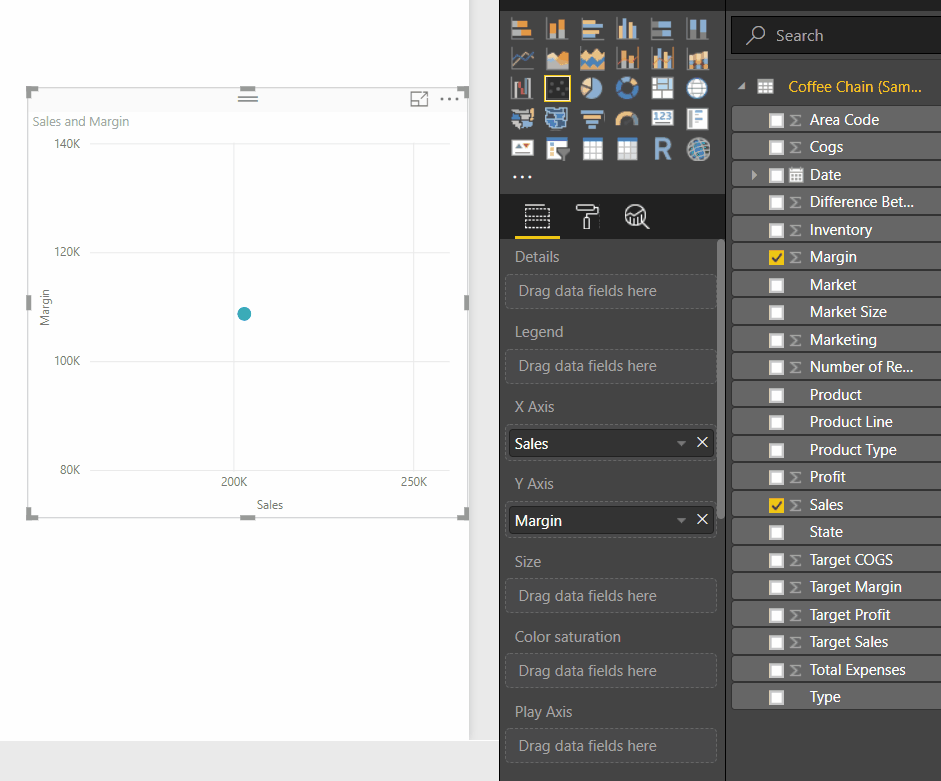Select the treemap visual

coord(662,88)
